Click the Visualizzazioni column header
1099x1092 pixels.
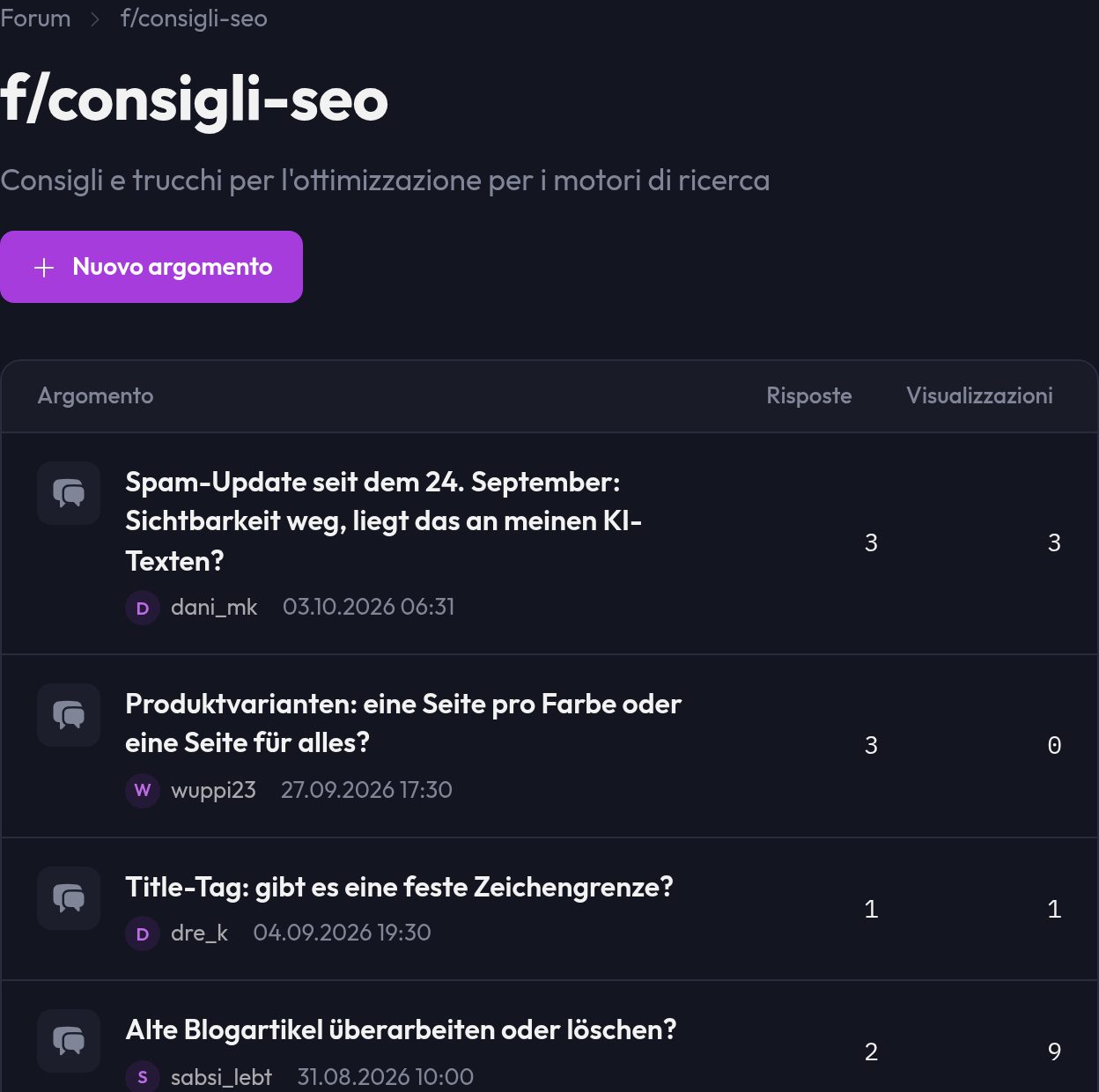coord(979,396)
